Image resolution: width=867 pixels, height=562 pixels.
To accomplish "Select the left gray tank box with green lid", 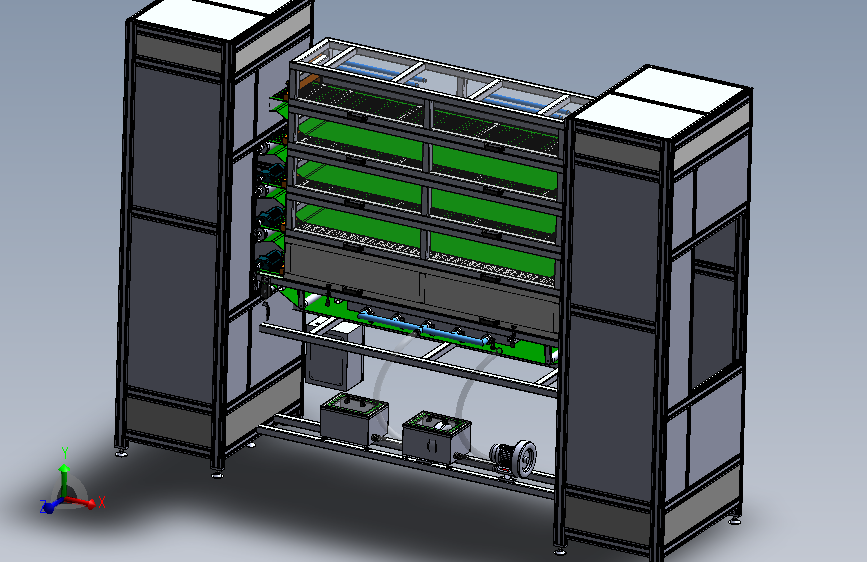I will click(x=354, y=418).
